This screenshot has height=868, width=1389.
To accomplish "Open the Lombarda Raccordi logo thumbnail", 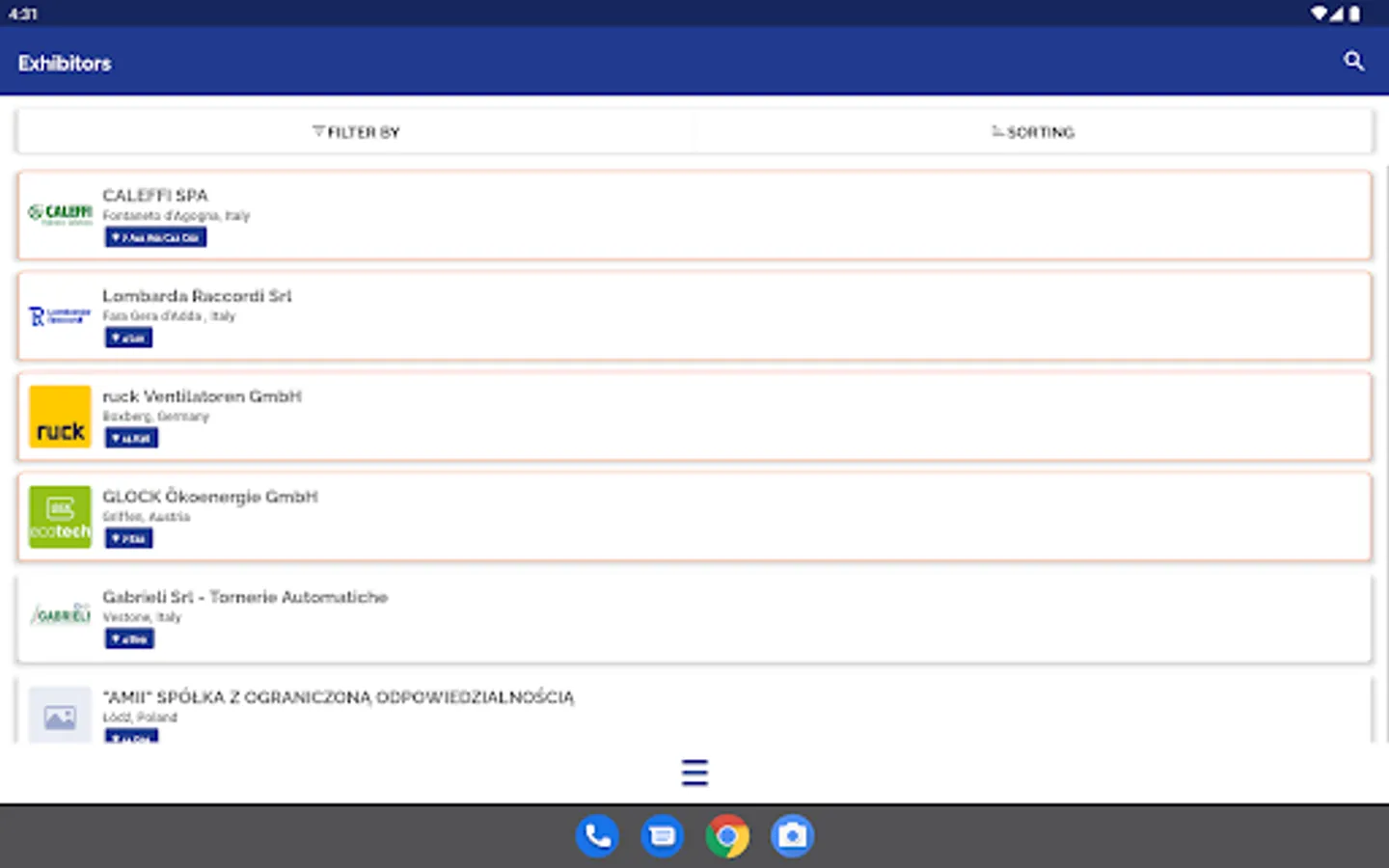I will pos(60,316).
